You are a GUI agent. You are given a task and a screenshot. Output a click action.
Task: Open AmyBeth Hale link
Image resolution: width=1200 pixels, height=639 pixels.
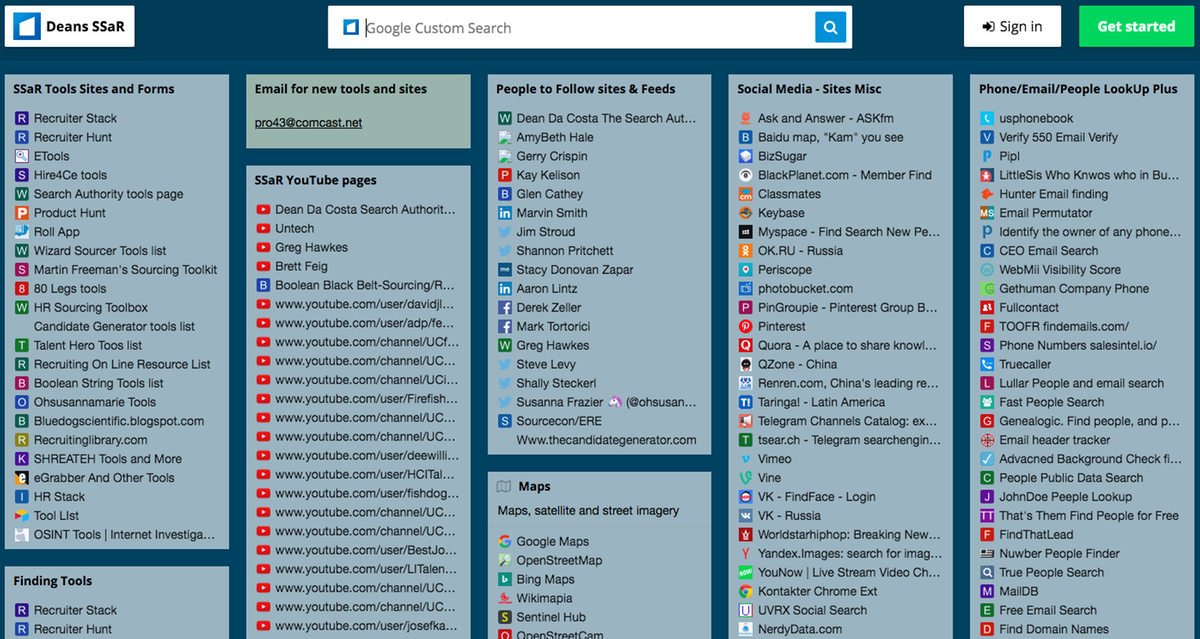click(x=555, y=137)
